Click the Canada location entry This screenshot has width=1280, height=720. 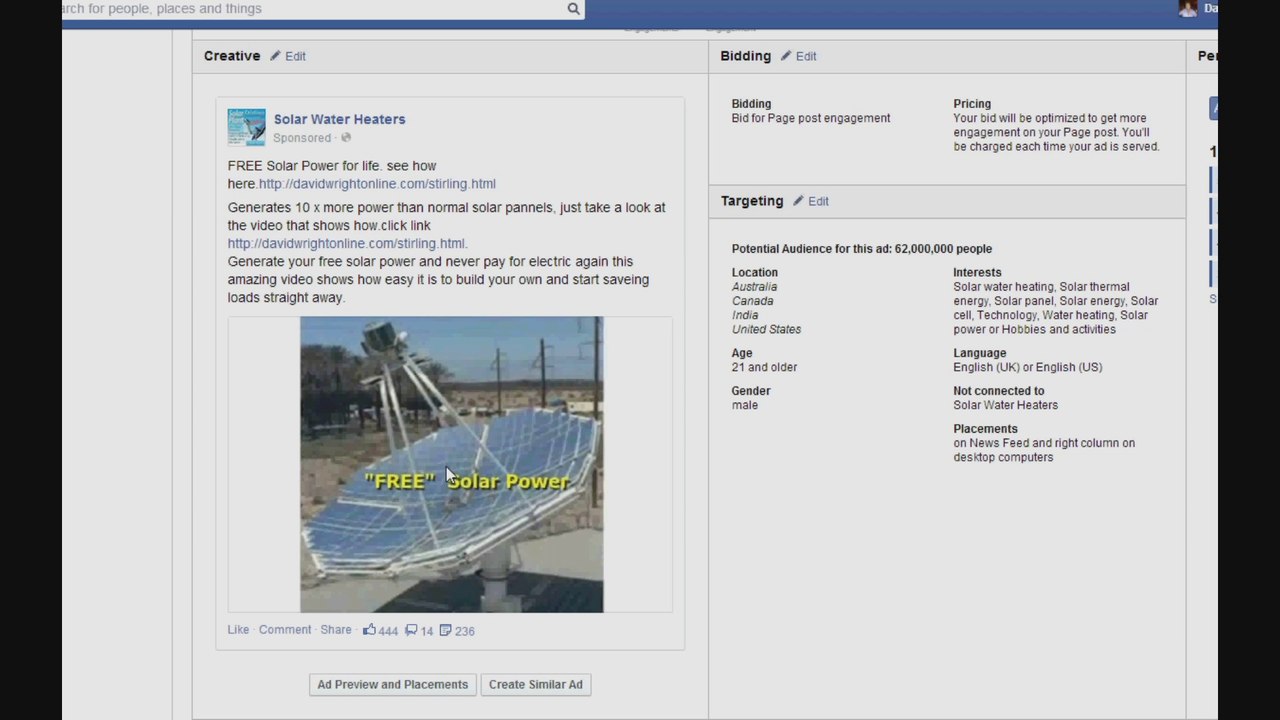coord(753,301)
